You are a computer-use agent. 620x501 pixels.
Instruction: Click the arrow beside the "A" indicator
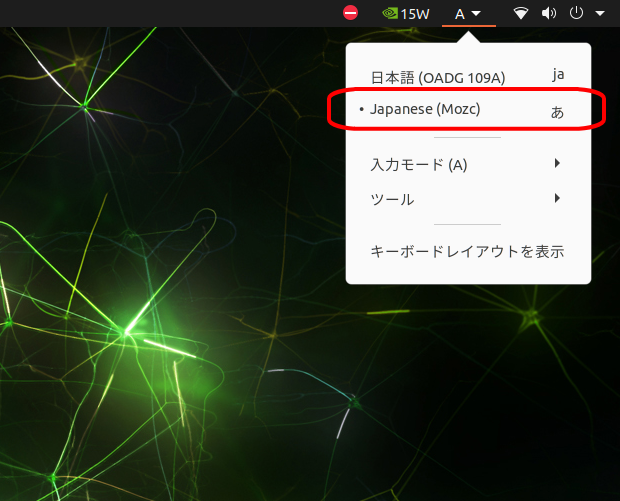(477, 14)
